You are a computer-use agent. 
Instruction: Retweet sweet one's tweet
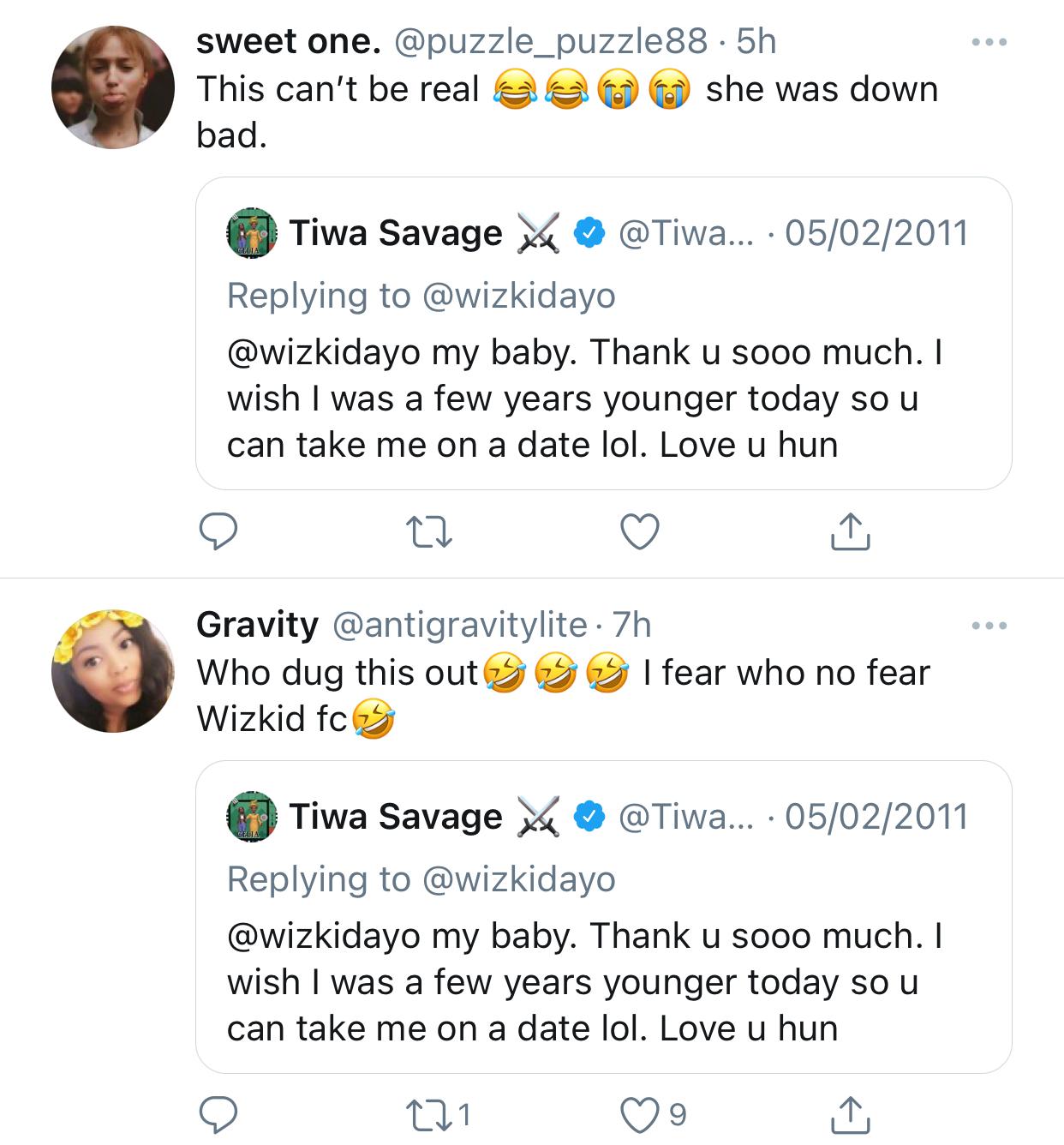coord(430,531)
